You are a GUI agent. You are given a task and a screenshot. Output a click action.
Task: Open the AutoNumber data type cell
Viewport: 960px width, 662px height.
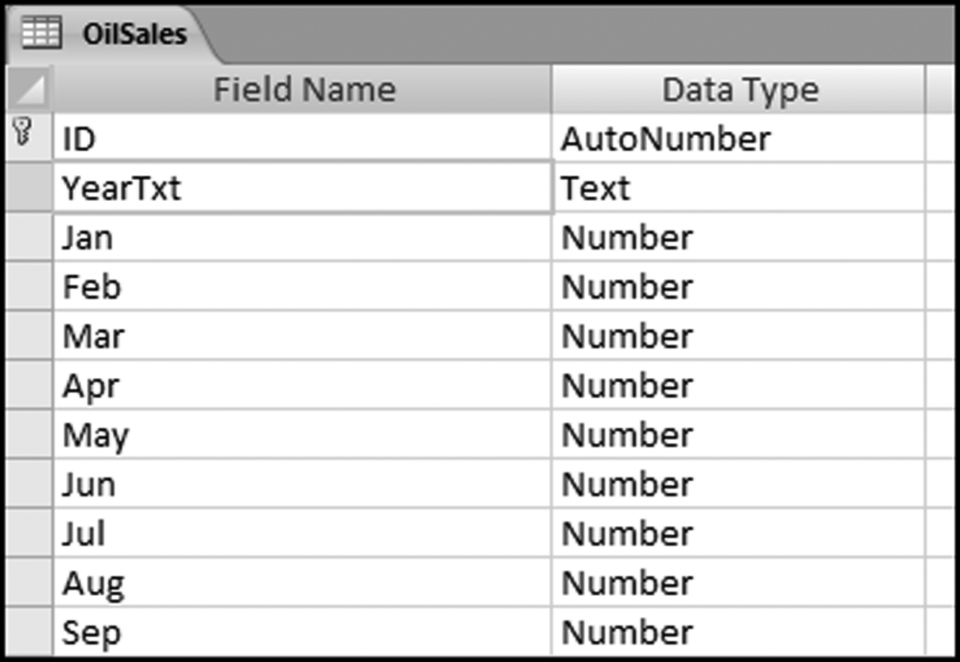tap(738, 138)
